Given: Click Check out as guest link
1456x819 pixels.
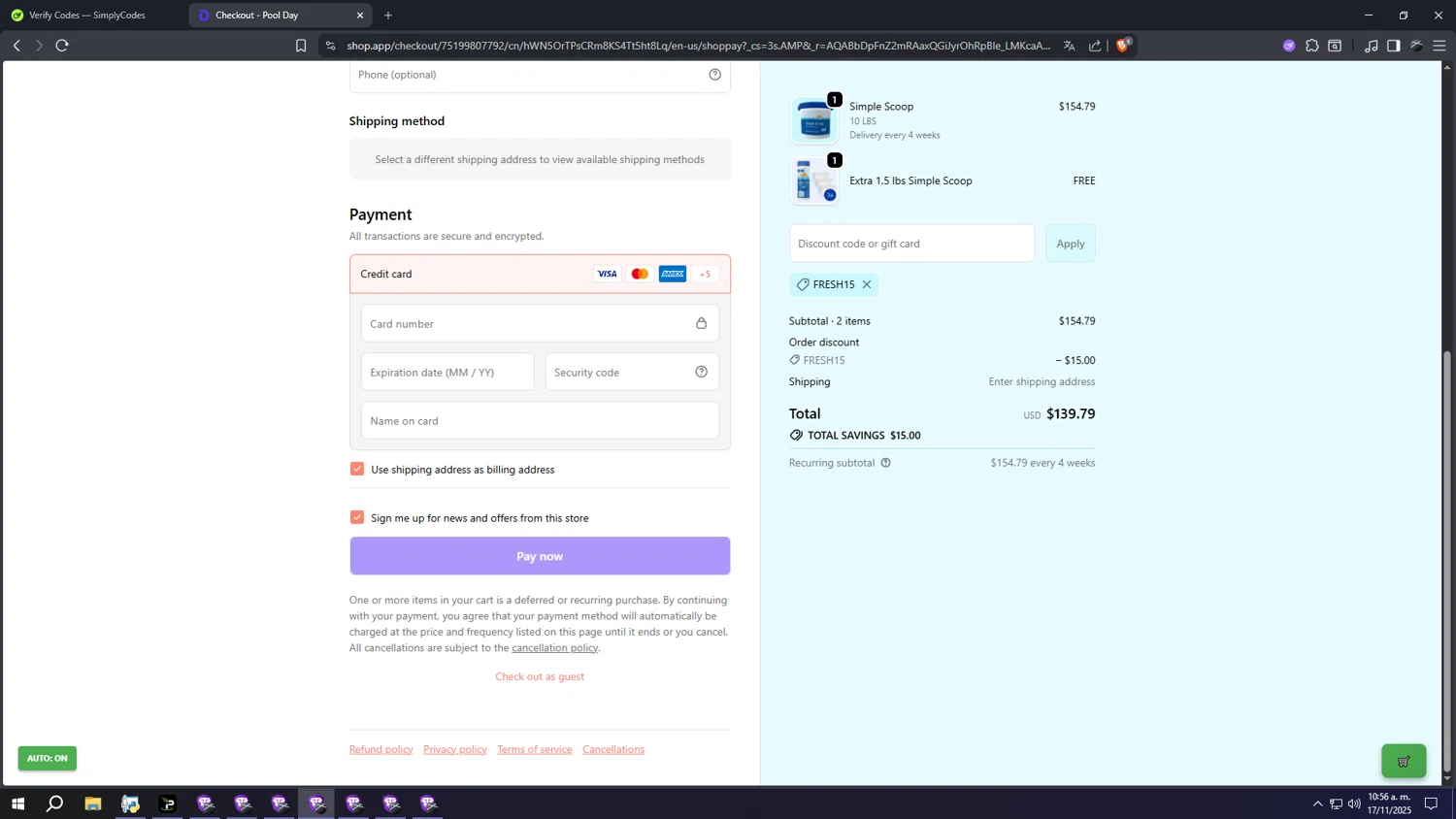Looking at the screenshot, I should click(540, 676).
